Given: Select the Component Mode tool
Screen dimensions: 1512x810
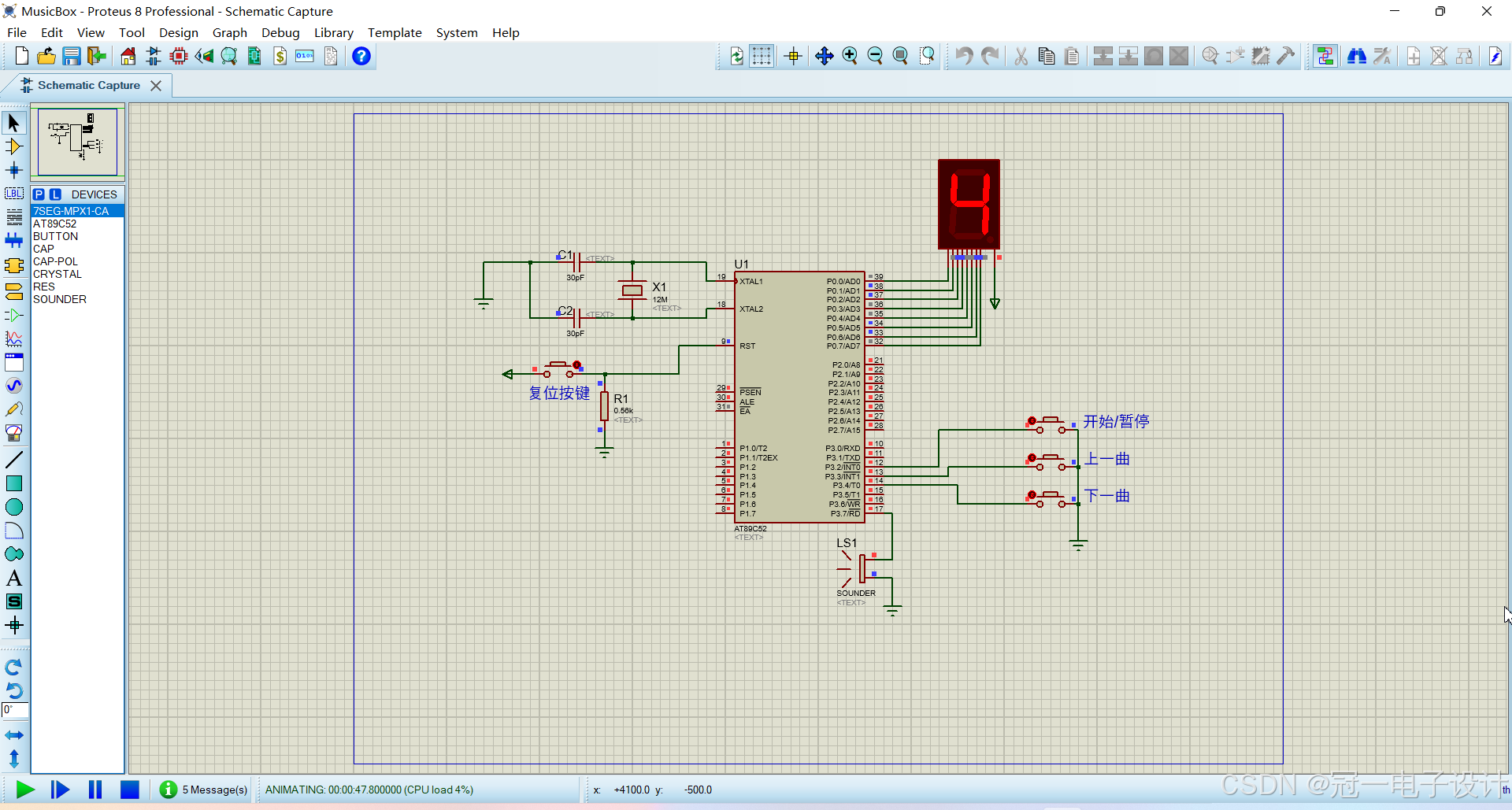Looking at the screenshot, I should [14, 146].
